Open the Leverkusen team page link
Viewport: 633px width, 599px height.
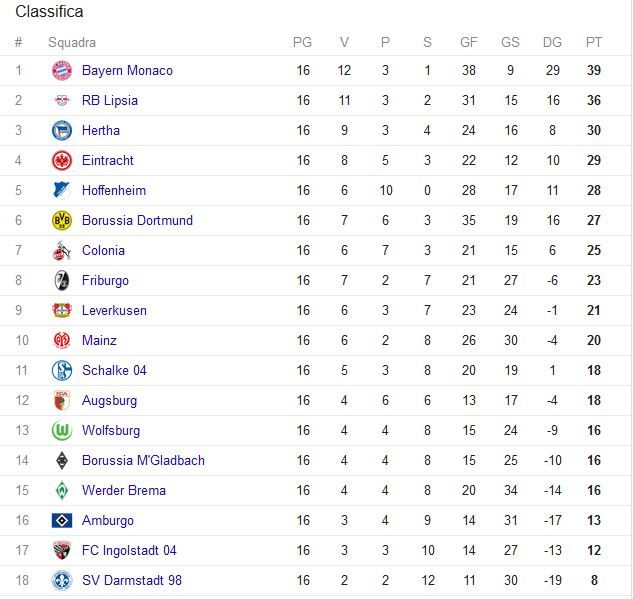tap(114, 310)
